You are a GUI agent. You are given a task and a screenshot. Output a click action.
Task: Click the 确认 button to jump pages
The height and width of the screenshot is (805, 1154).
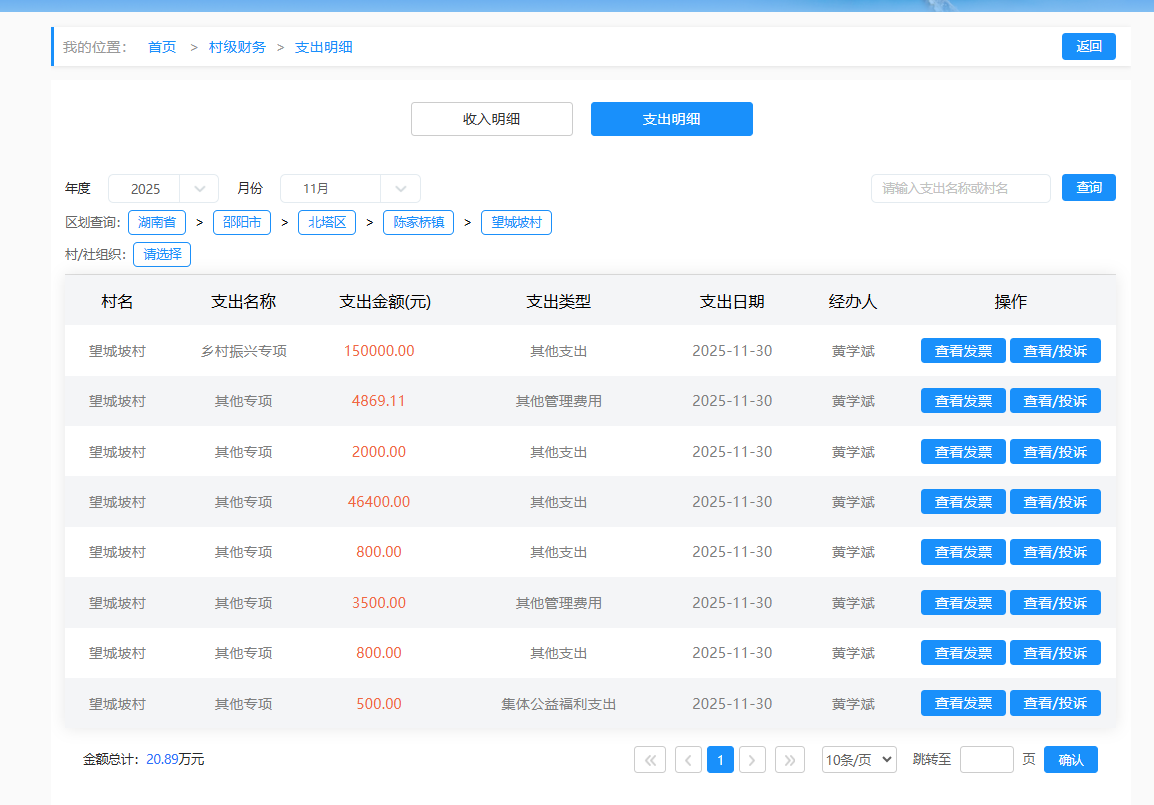pyautogui.click(x=1070, y=760)
